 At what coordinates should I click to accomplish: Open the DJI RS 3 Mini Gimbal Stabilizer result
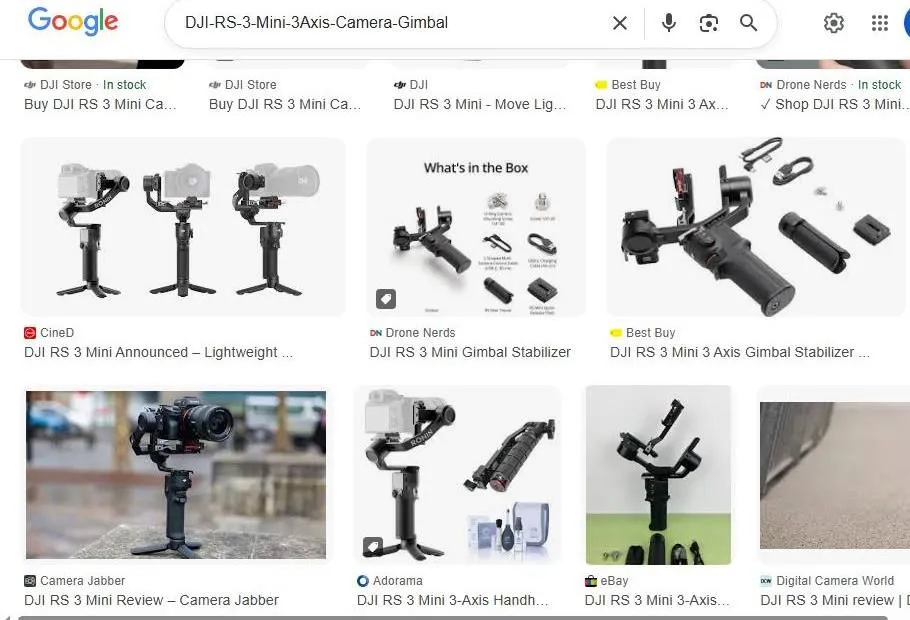(x=470, y=352)
